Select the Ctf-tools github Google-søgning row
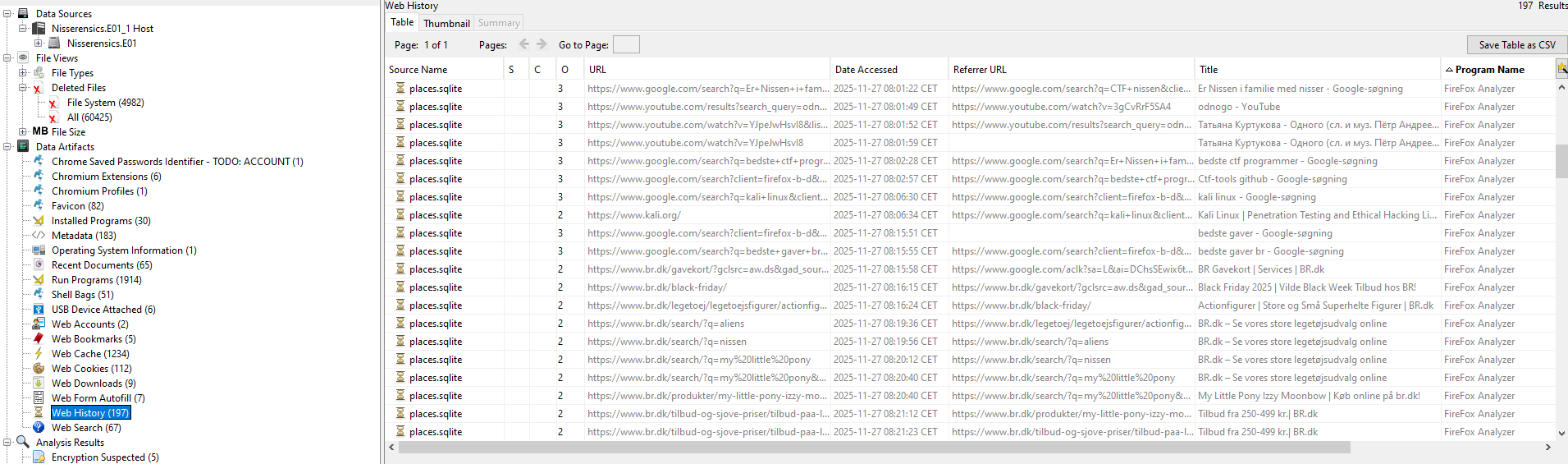The height and width of the screenshot is (464, 1568). [x=970, y=179]
